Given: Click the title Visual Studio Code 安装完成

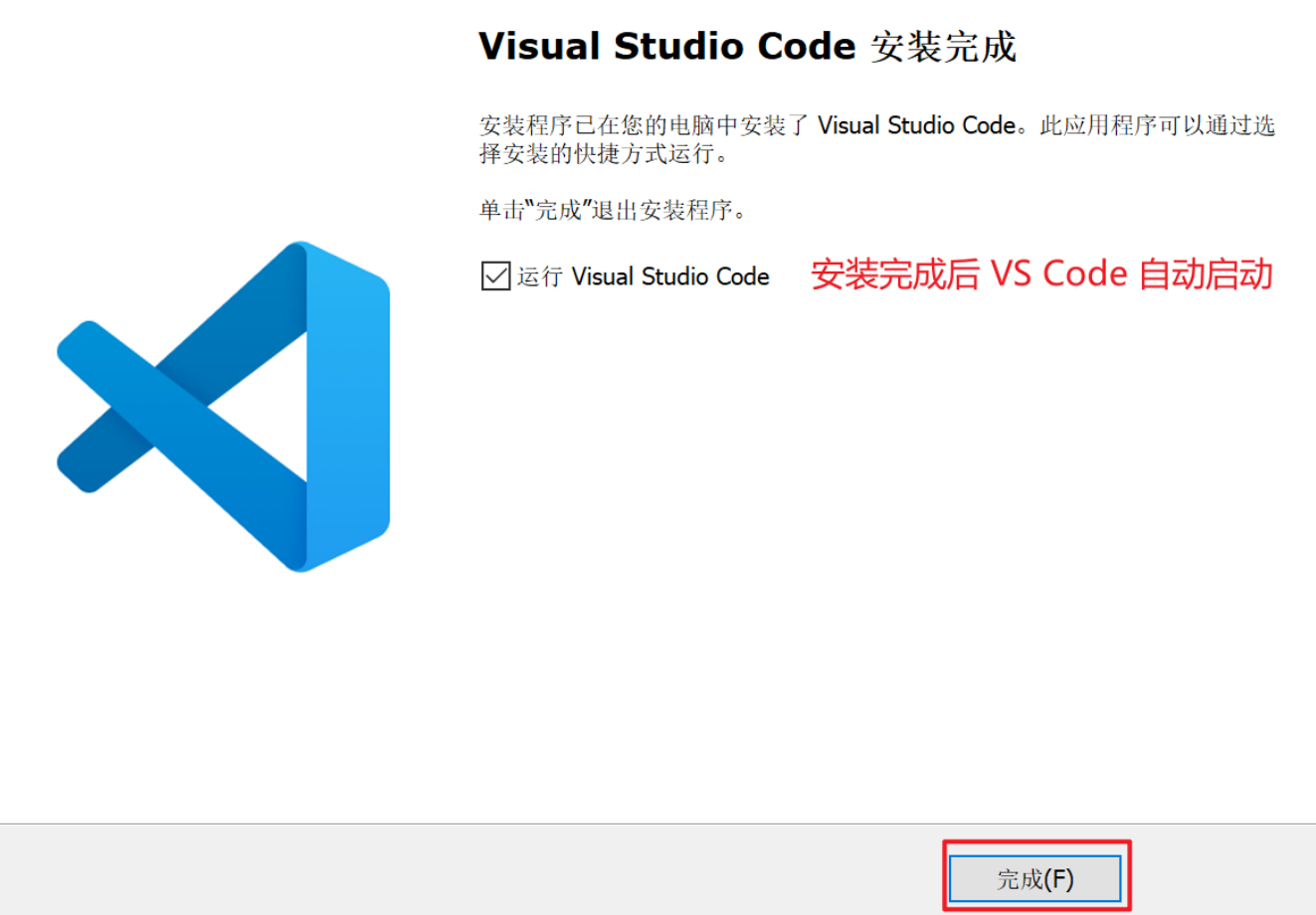Looking at the screenshot, I should coord(748,46).
